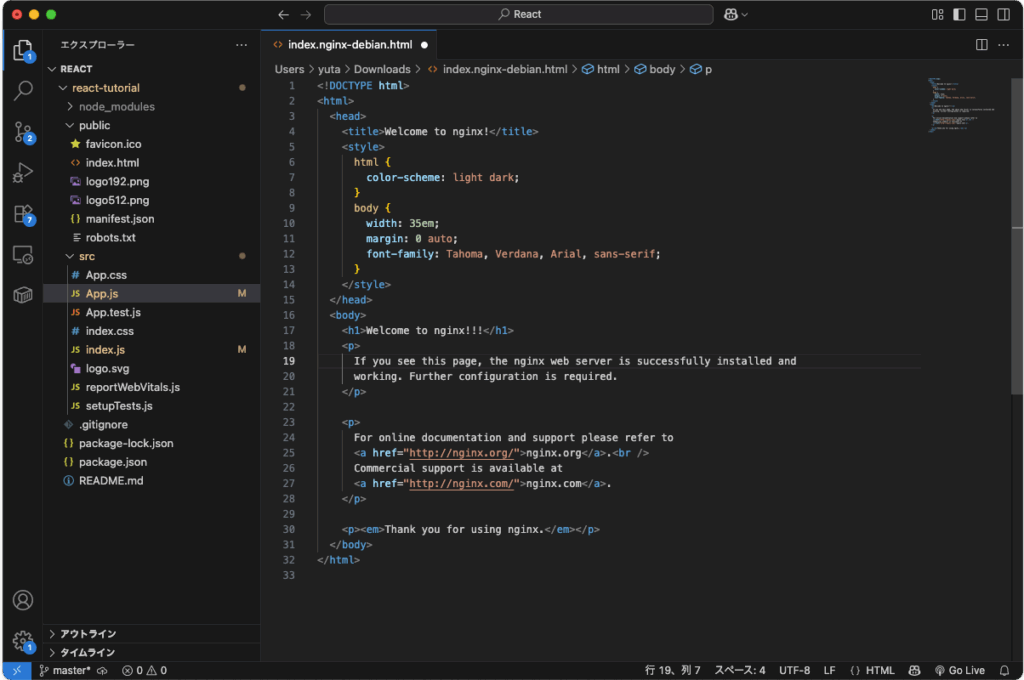Open README.md file

[x=152, y=481]
